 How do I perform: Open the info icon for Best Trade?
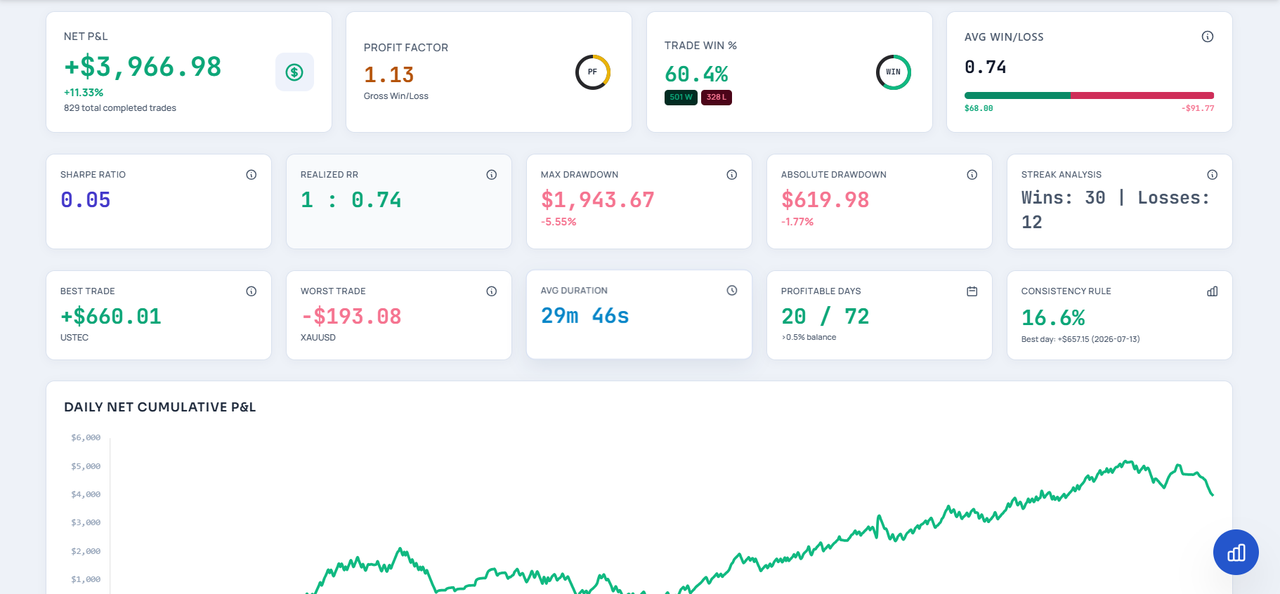point(251,291)
